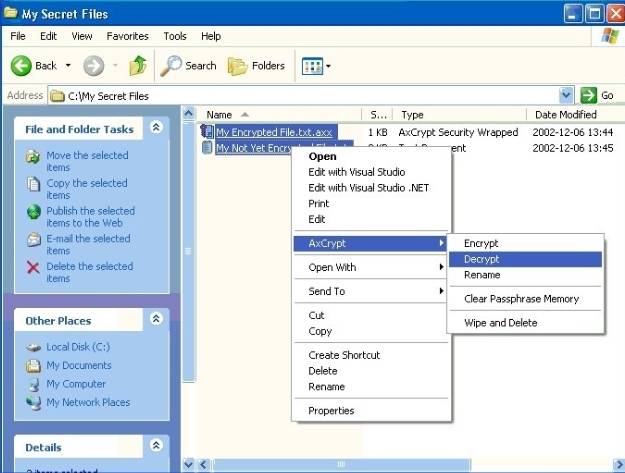Click the Local Disk drive icon
The height and width of the screenshot is (473, 625).
pos(33,347)
